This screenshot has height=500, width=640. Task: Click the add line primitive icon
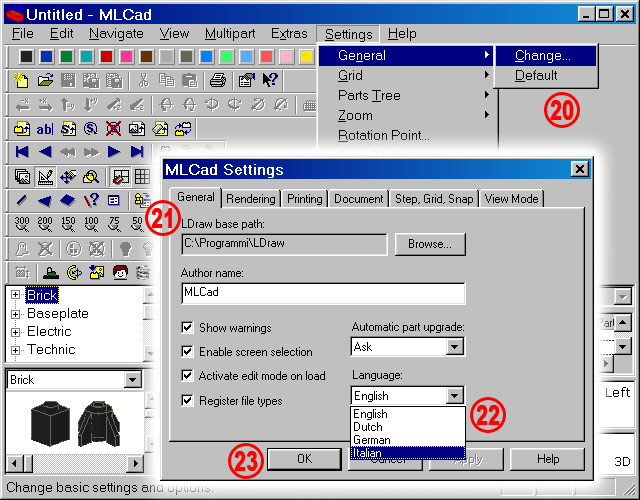tap(22, 200)
